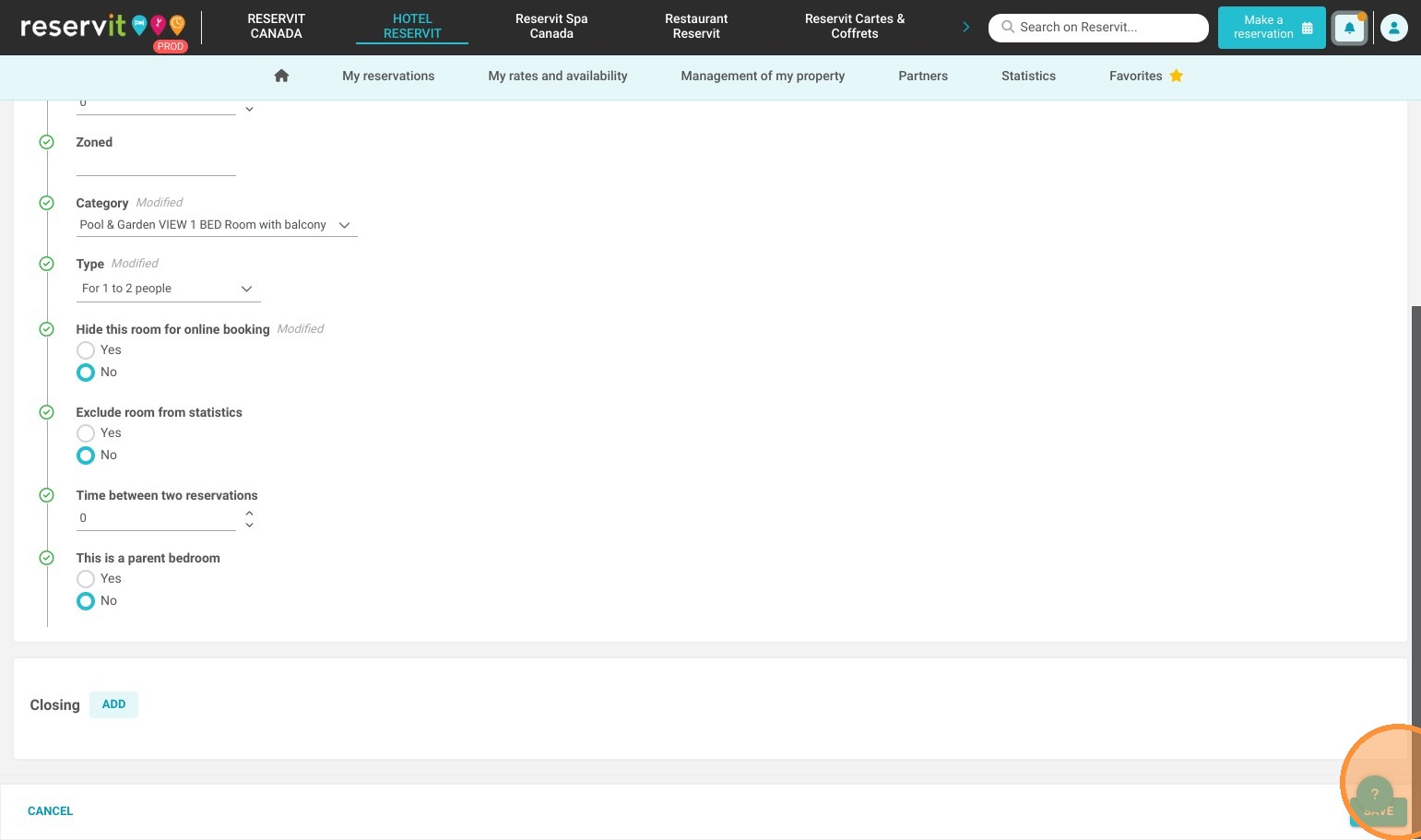This screenshot has height=840, width=1421.
Task: Click the Time between two reservations field
Action: (x=156, y=518)
